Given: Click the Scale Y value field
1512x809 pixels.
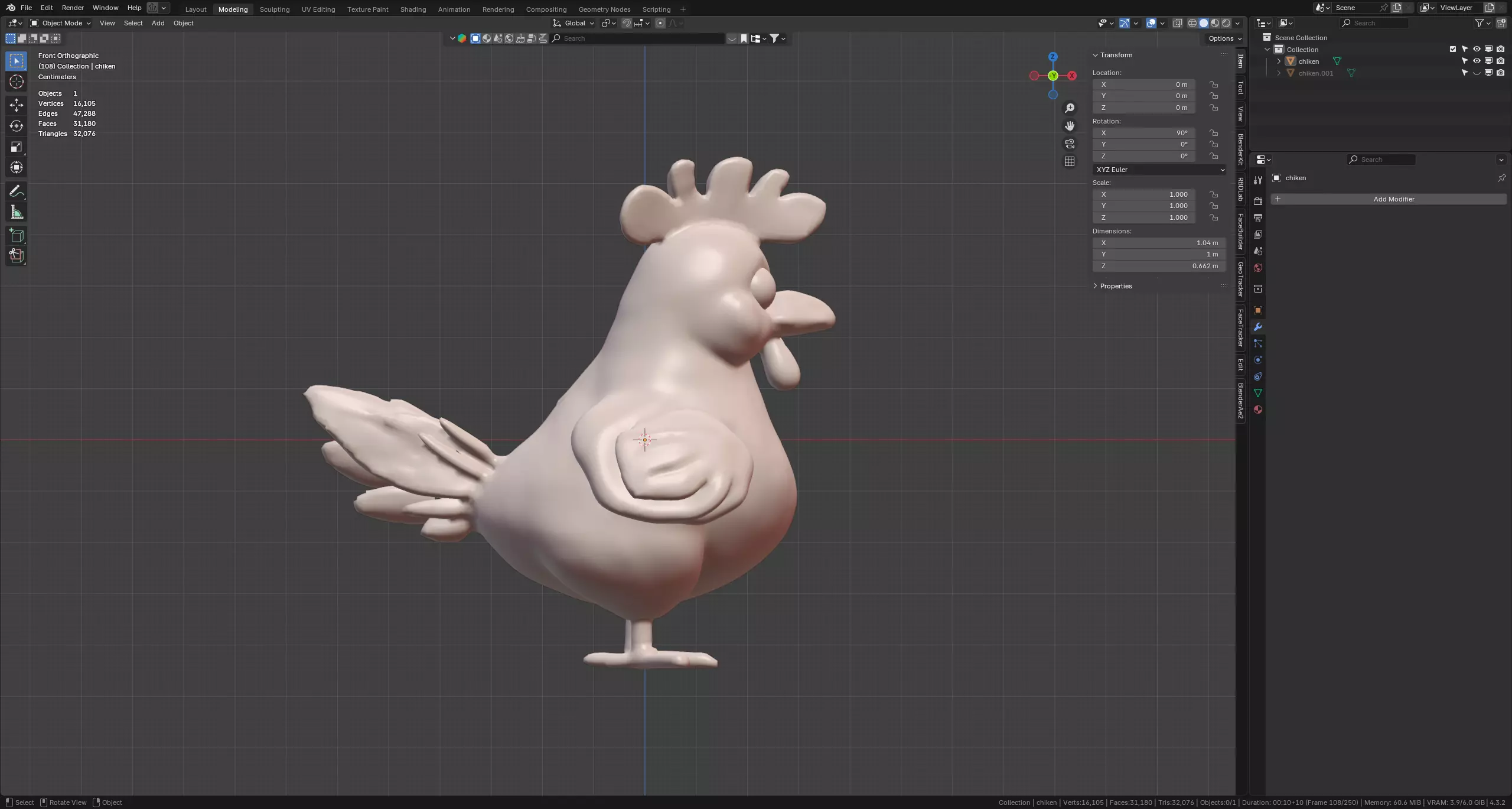Looking at the screenshot, I should pos(1144,206).
